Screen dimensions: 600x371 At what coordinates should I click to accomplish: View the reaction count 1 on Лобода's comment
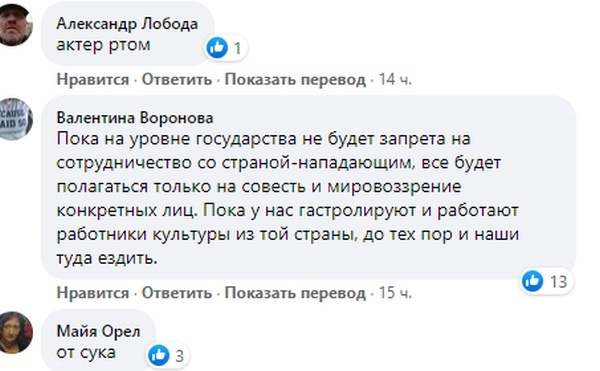click(238, 49)
